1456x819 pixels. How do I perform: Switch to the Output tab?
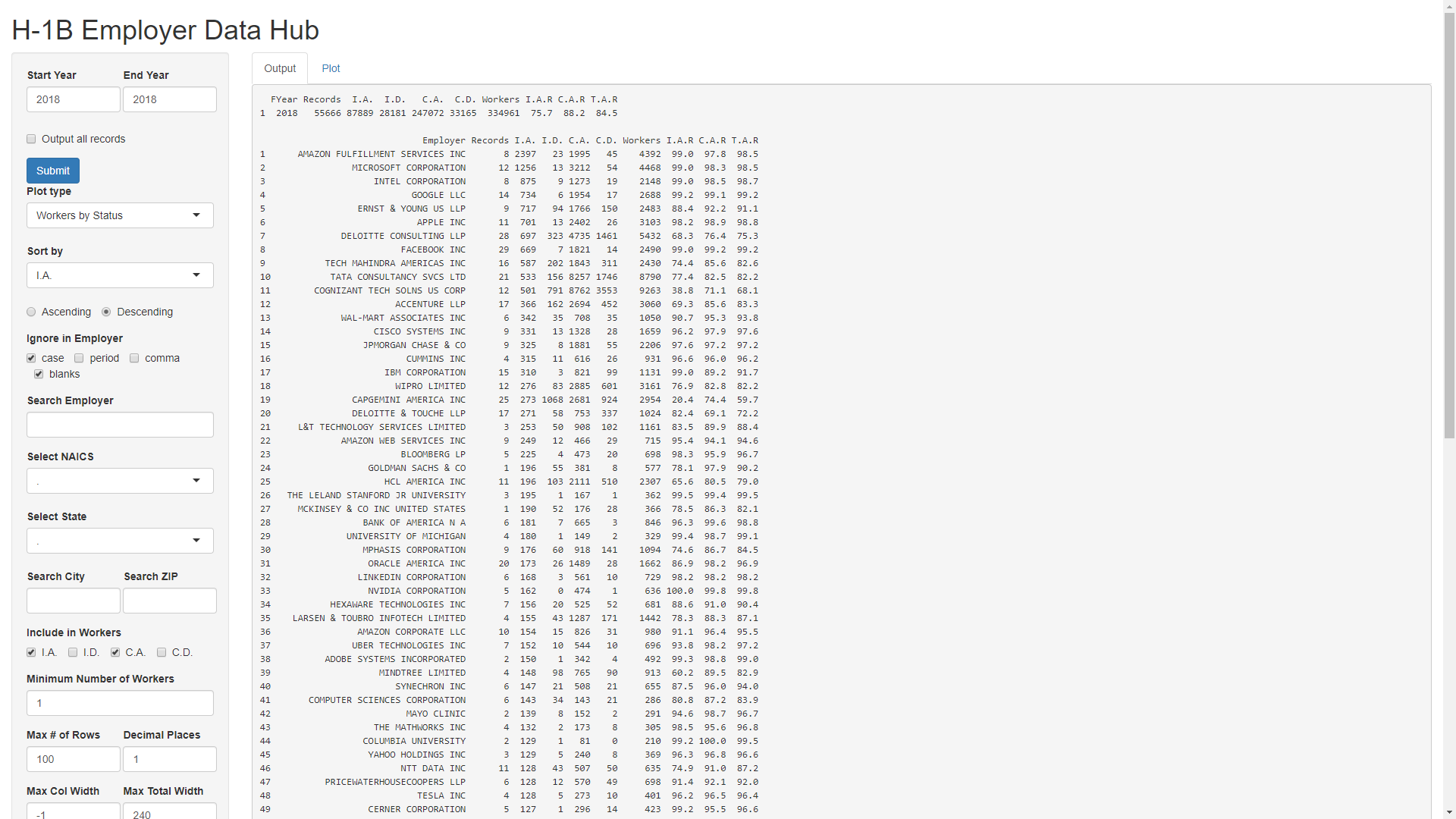point(280,68)
